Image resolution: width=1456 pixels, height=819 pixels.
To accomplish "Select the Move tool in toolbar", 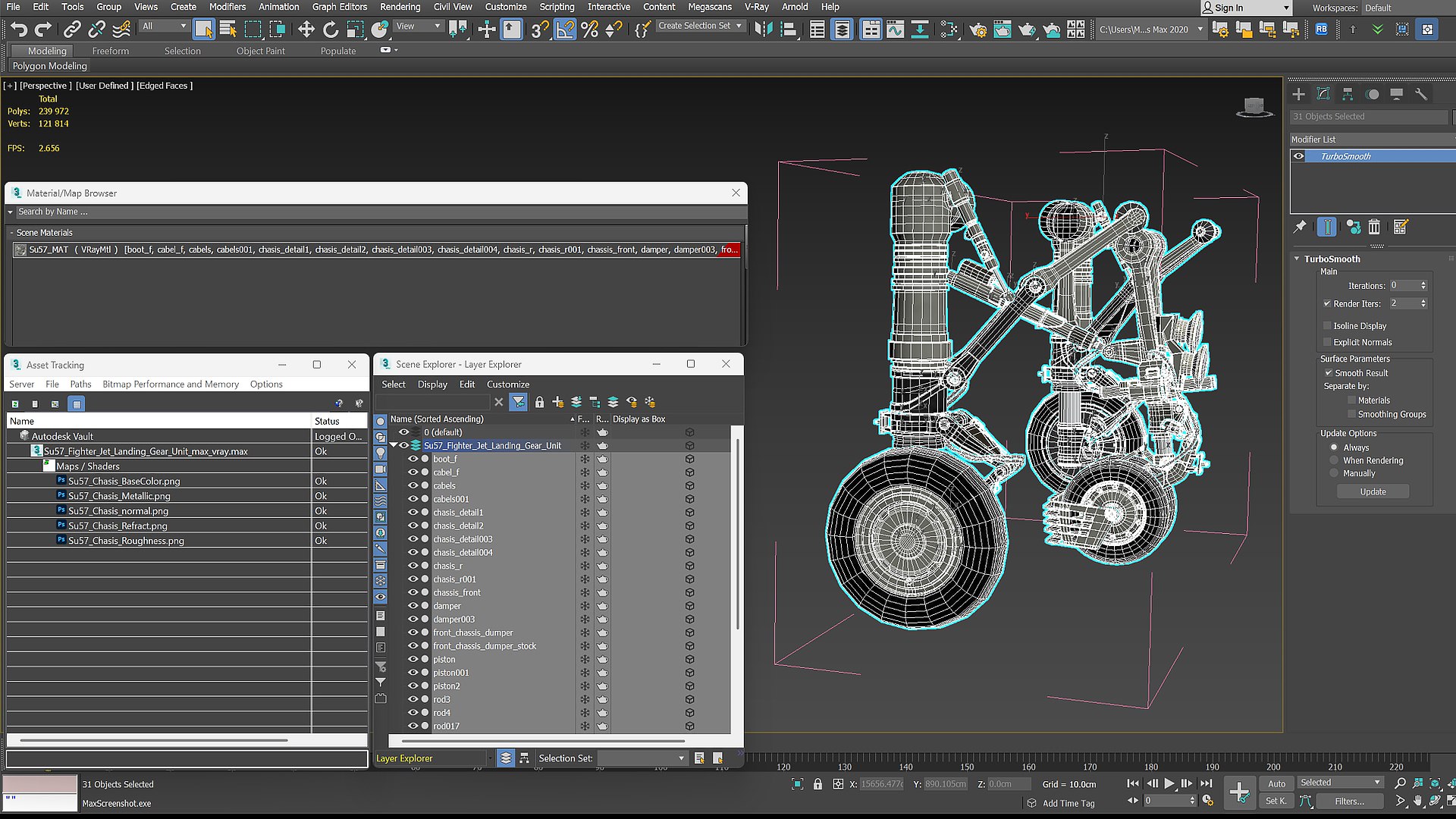I will pos(306,30).
